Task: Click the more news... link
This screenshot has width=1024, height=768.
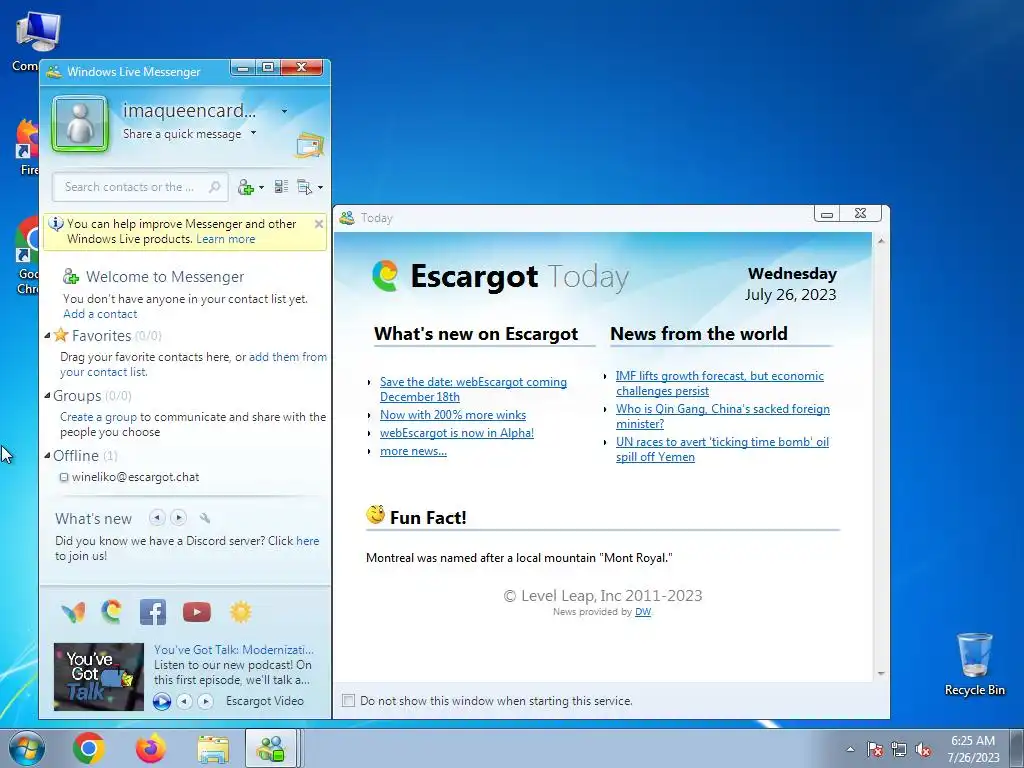Action: pos(413,451)
